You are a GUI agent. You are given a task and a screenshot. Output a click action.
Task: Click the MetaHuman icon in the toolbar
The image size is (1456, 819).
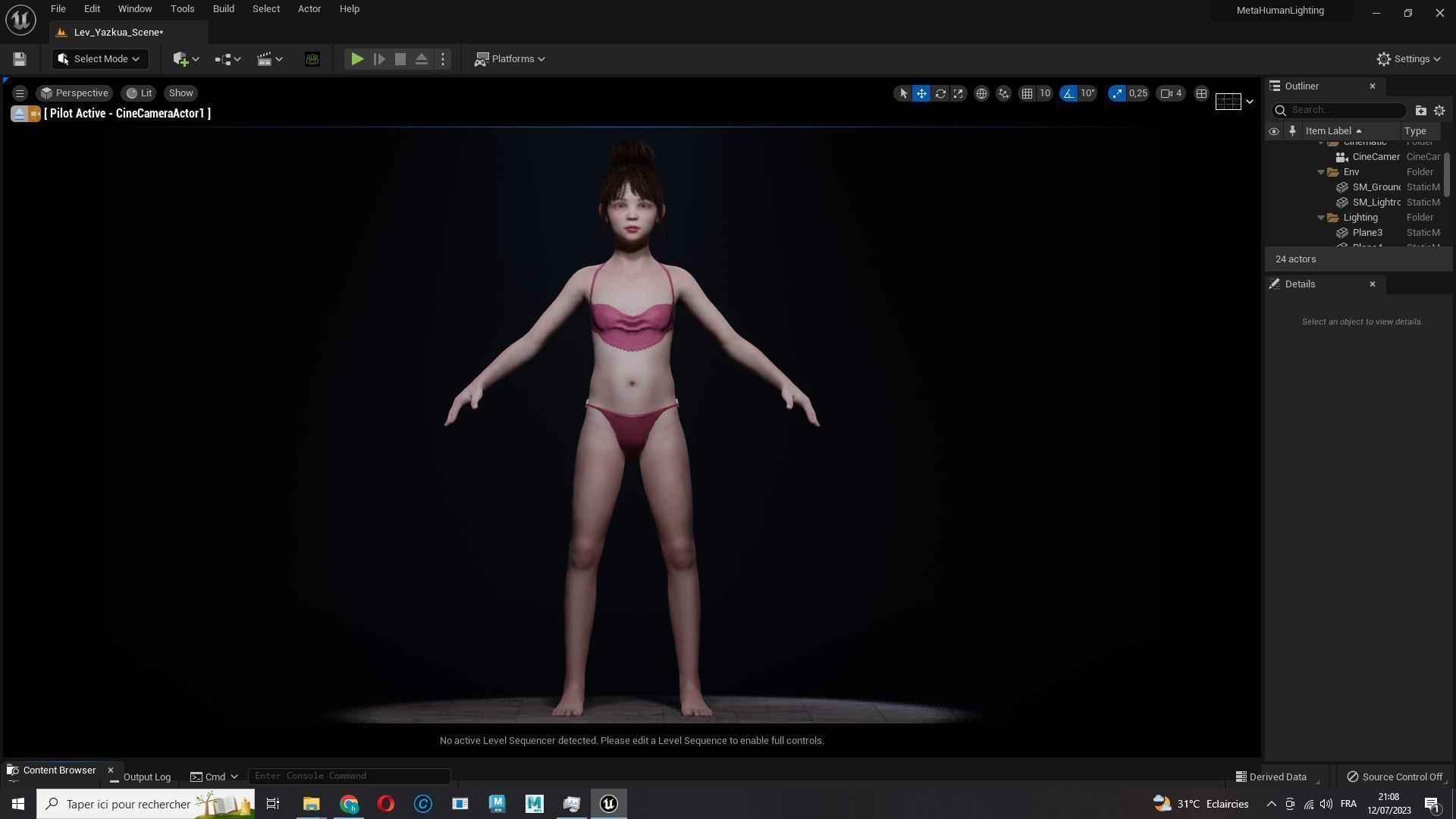tap(312, 59)
